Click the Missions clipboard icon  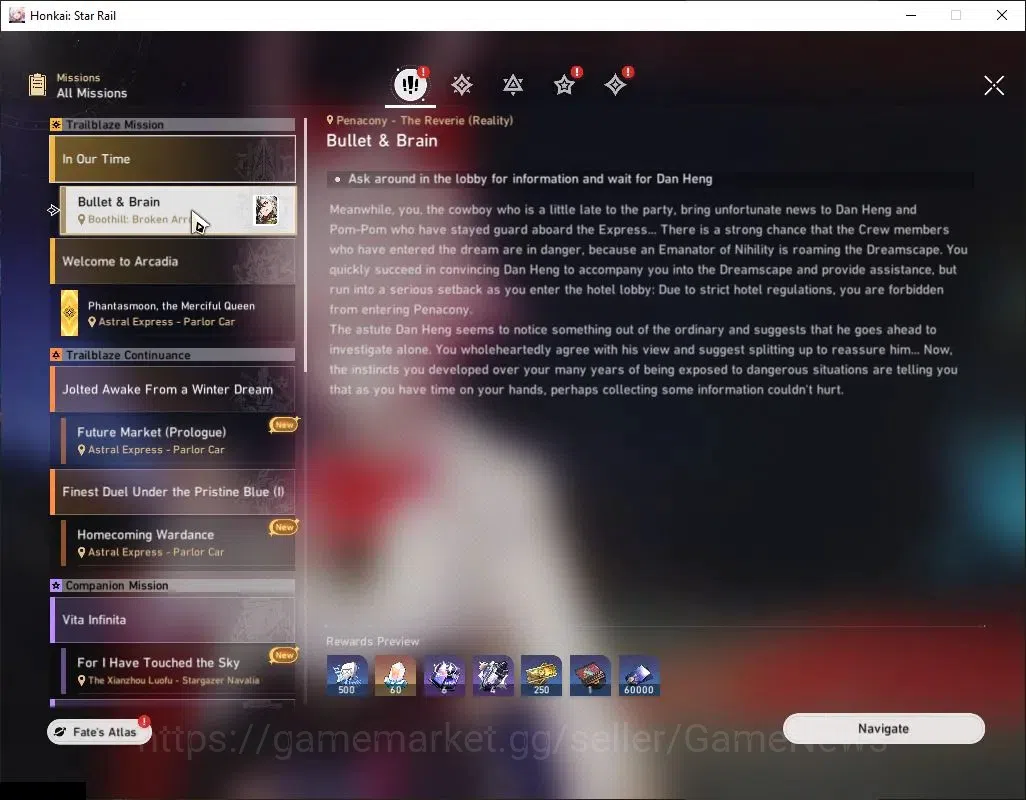37,85
